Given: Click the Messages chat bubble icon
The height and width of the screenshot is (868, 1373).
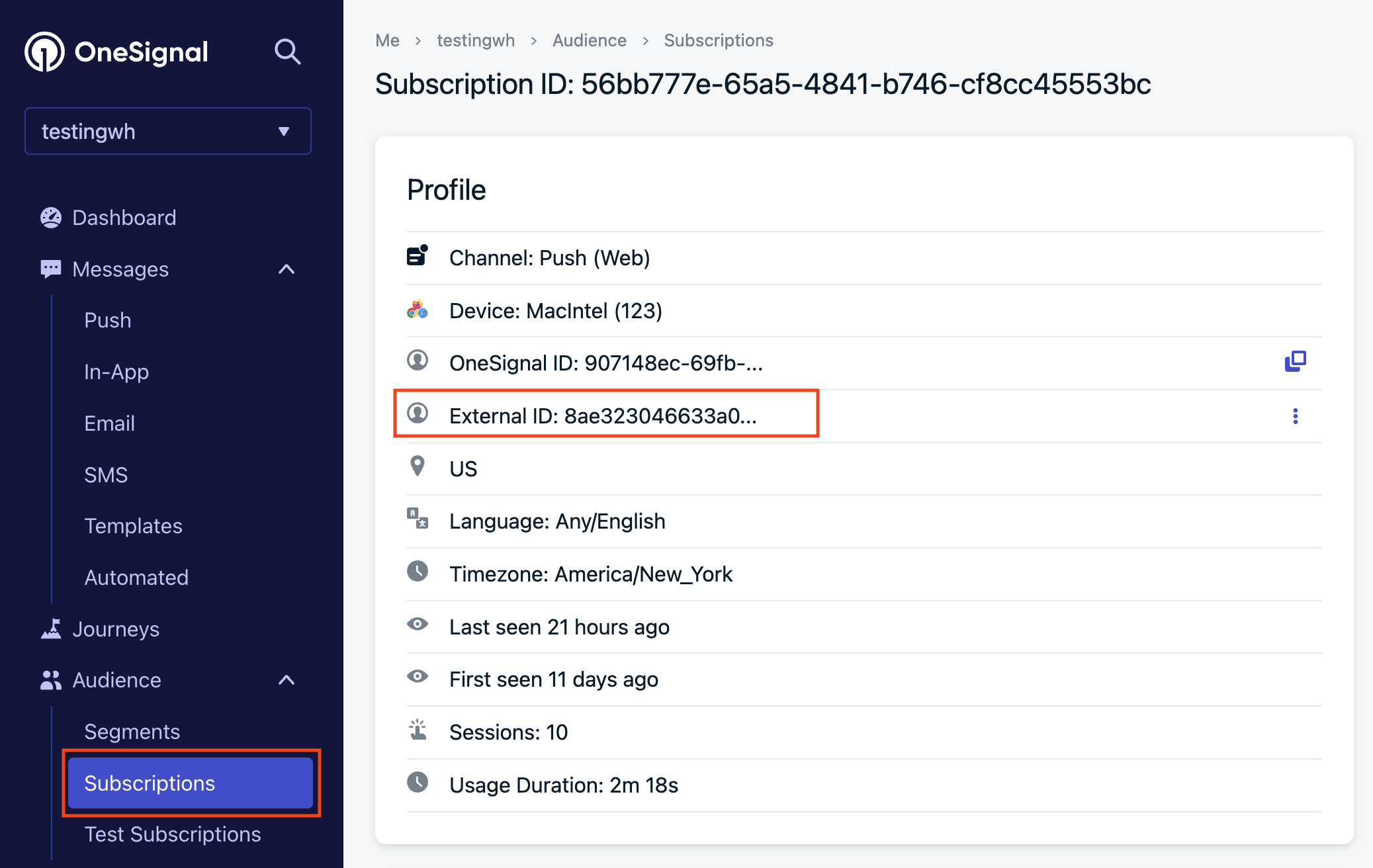Looking at the screenshot, I should (x=51, y=269).
